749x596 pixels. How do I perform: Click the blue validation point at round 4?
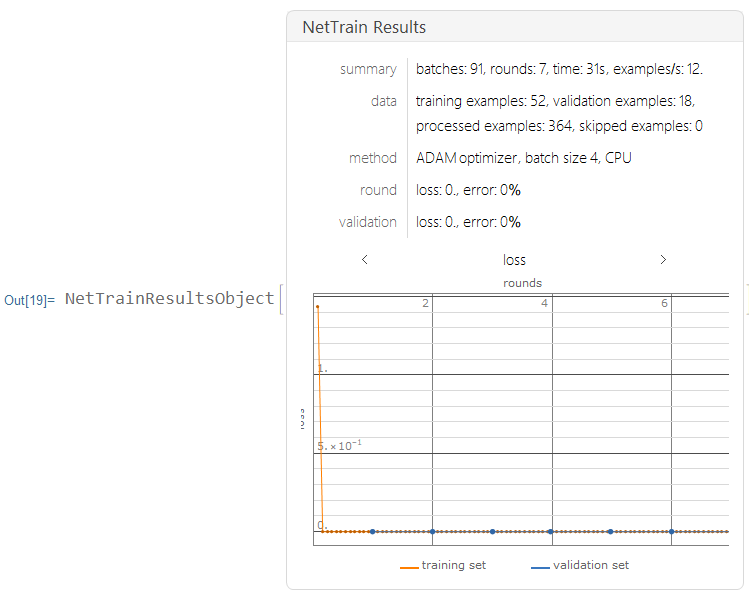coord(551,532)
